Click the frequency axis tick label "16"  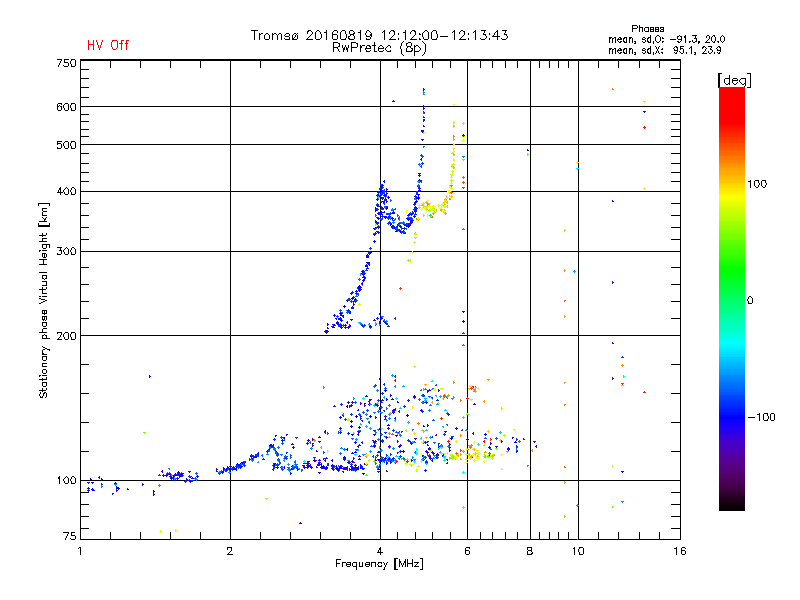[x=680, y=551]
